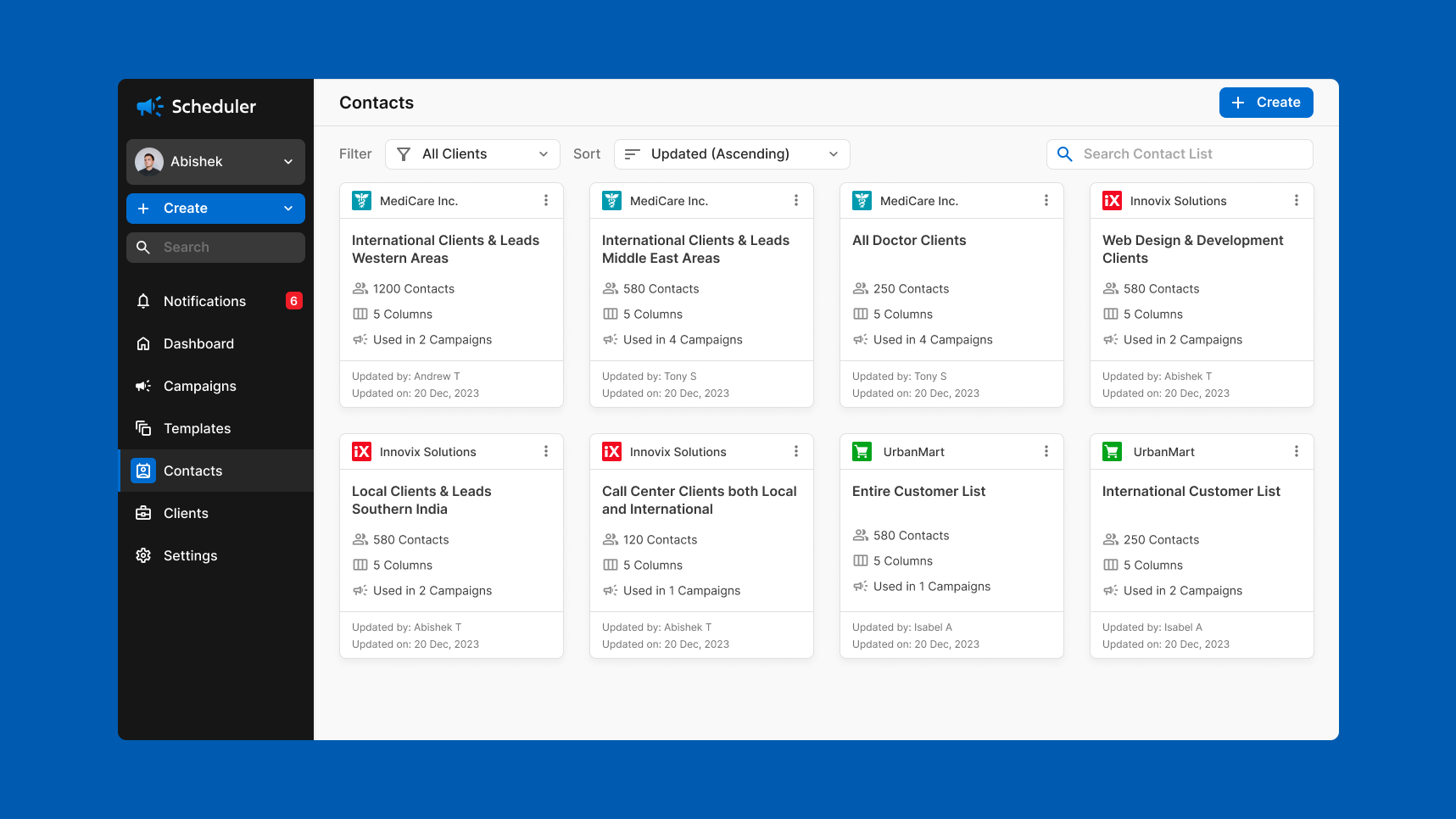
Task: Open options menu on Western Areas card
Action: point(546,201)
